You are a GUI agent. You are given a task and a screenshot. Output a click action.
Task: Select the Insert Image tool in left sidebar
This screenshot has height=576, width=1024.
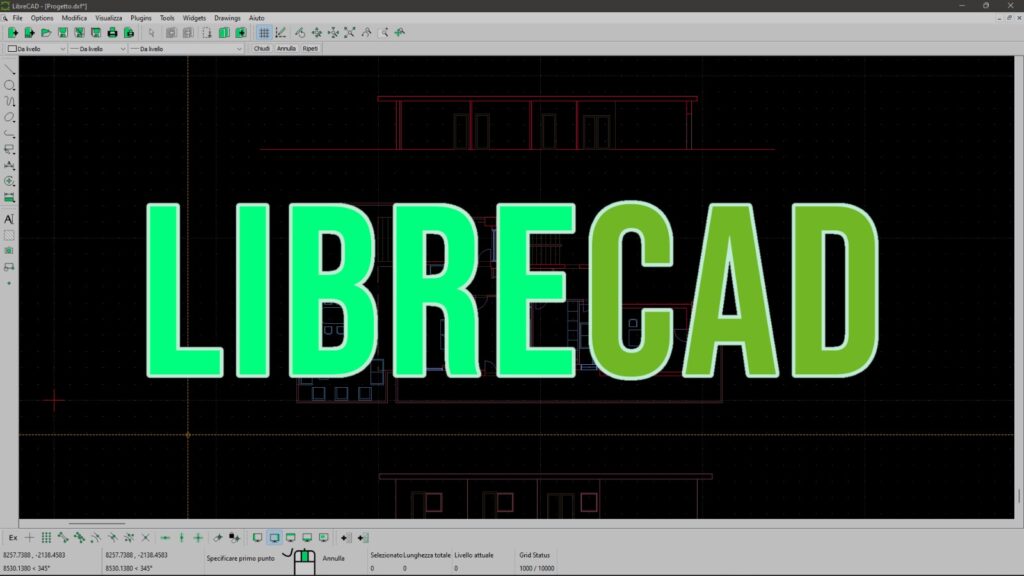point(9,251)
